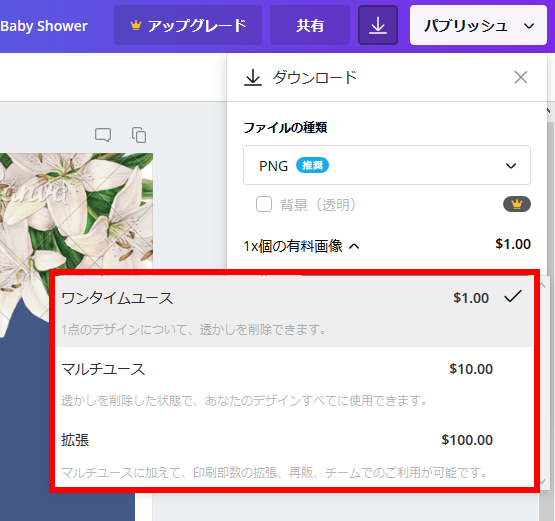The image size is (555, 521).
Task: Select the マルチユース $10.00 option
Action: (294, 383)
